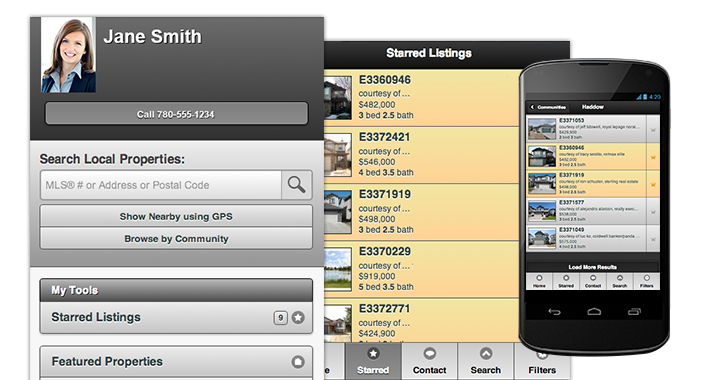Screen dimensions: 712x380
Task: Tap Filters tab on phone bottom bar
Action: pyautogui.click(x=646, y=281)
